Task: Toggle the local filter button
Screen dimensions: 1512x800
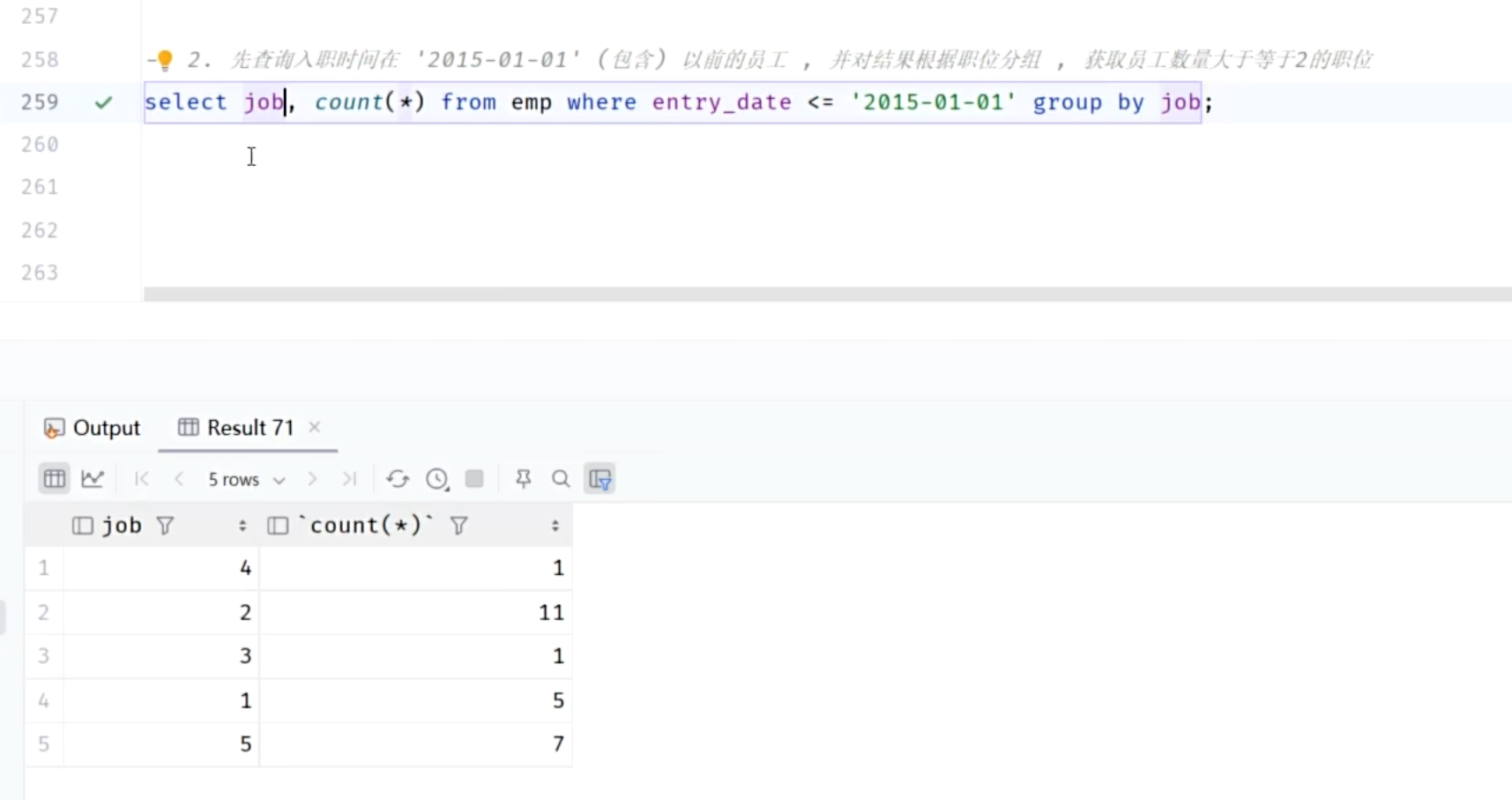Action: tap(600, 479)
